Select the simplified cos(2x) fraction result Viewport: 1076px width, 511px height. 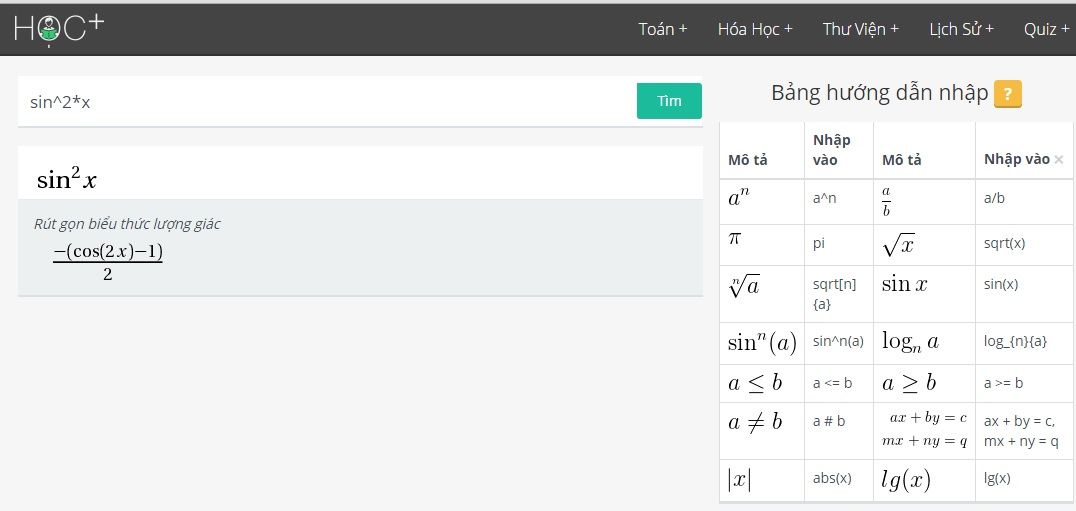coord(108,261)
